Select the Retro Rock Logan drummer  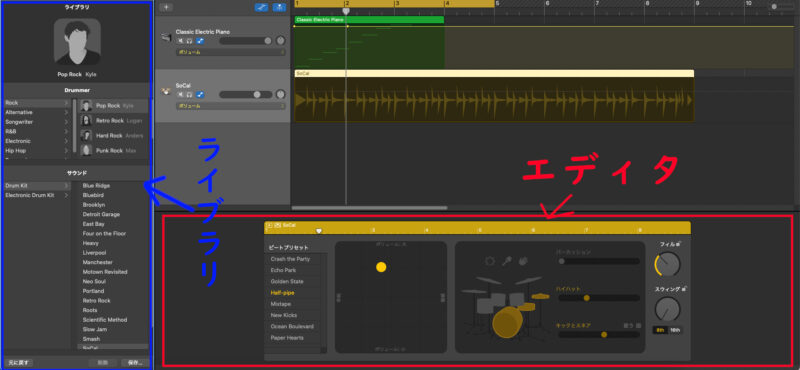tap(114, 120)
